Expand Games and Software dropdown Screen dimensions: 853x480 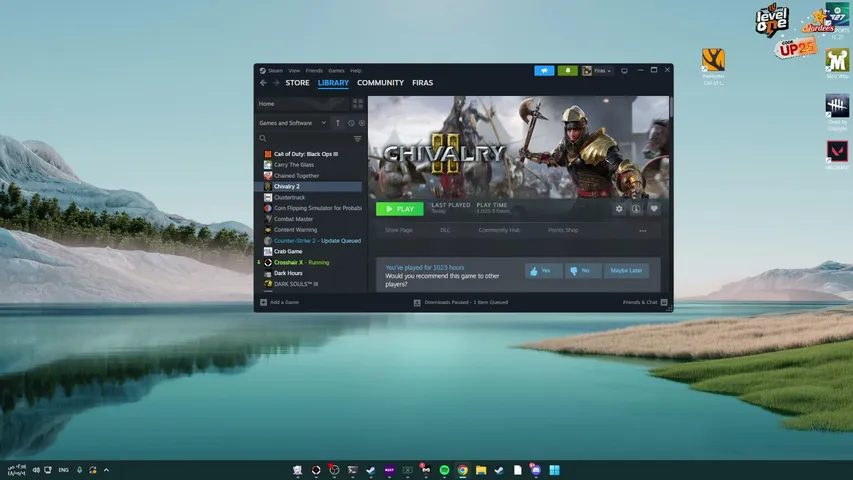coord(293,123)
